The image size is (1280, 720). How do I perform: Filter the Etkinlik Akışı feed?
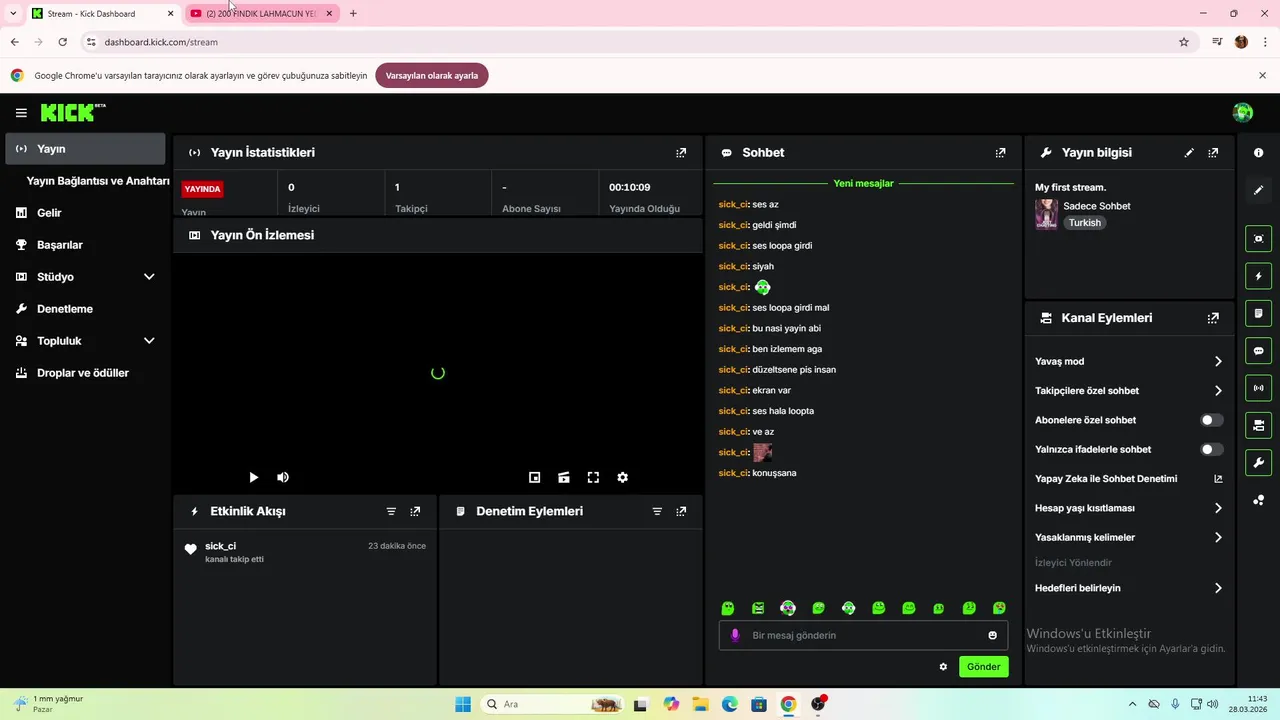[x=391, y=511]
